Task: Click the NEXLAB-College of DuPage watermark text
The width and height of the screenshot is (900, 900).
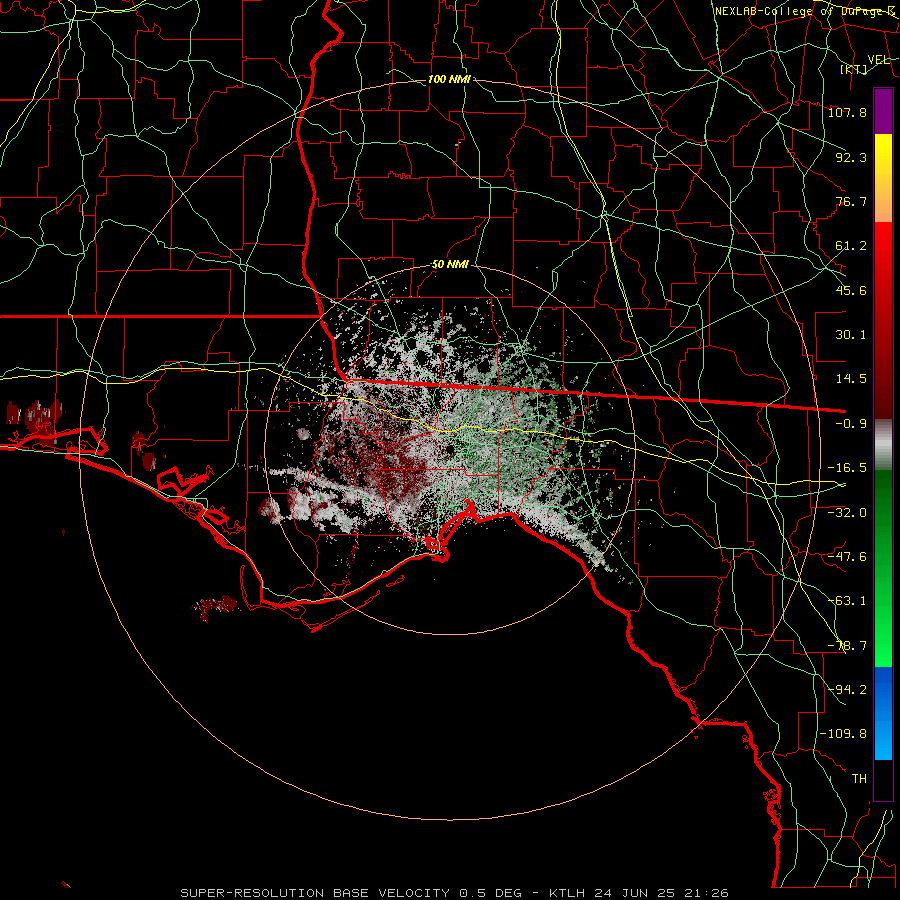Action: point(804,11)
